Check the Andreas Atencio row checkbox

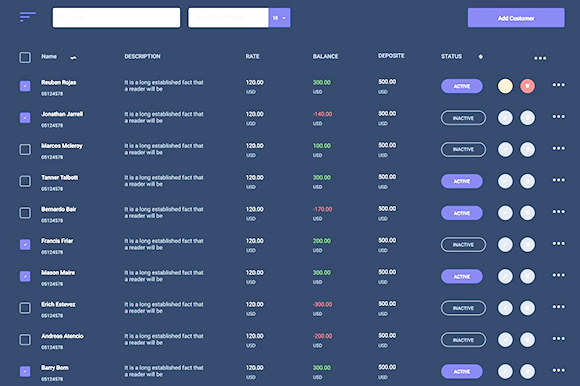25,340
